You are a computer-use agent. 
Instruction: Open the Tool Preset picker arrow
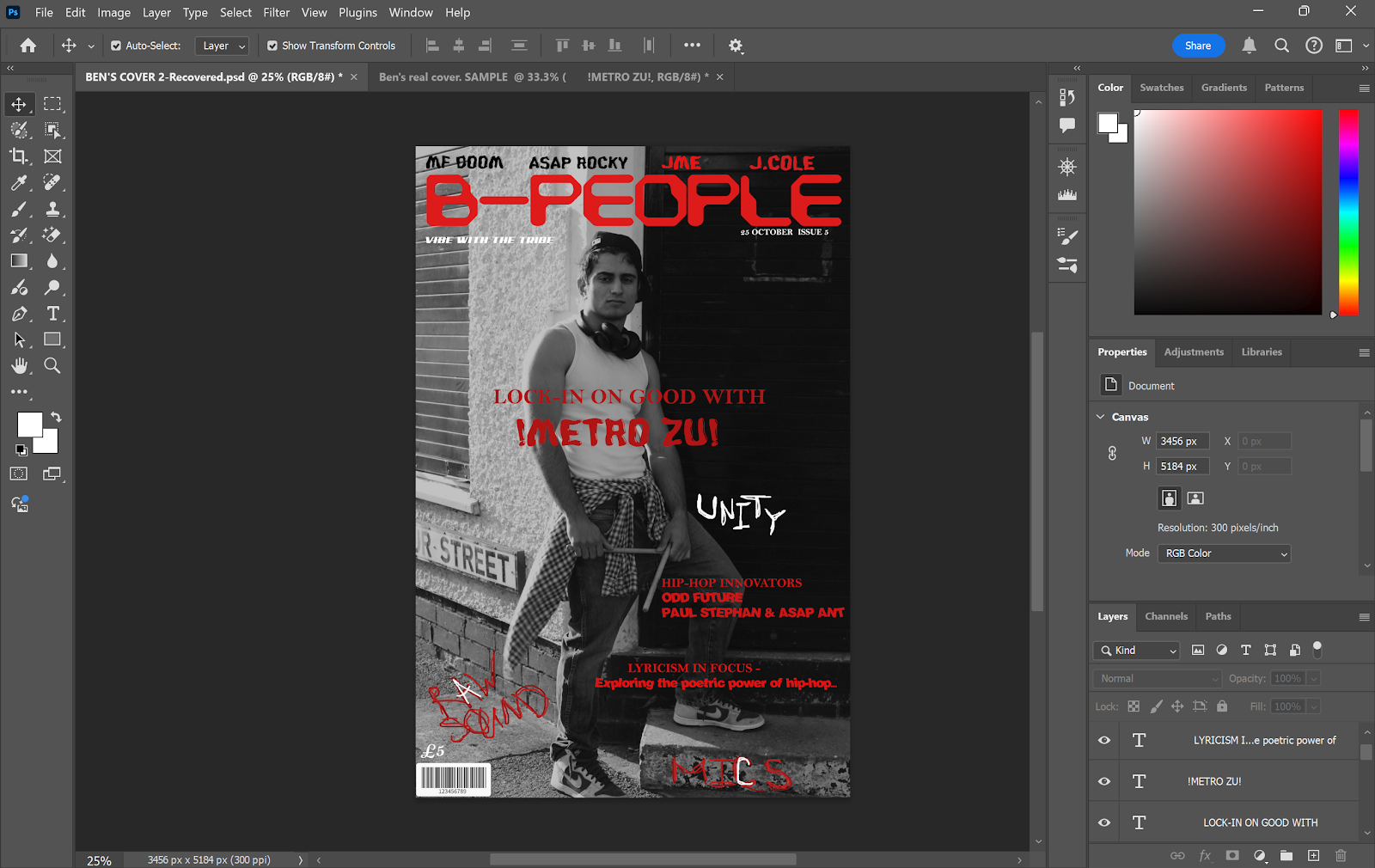[x=91, y=46]
